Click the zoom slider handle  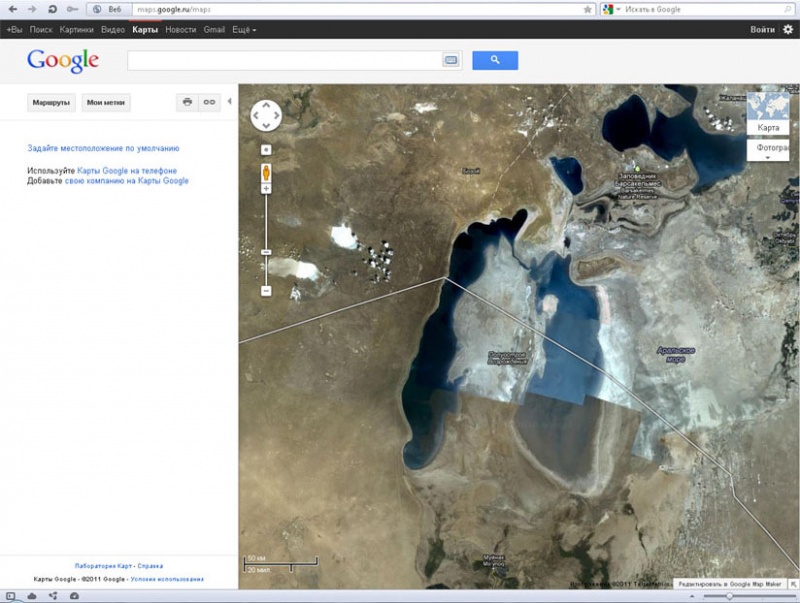point(266,252)
